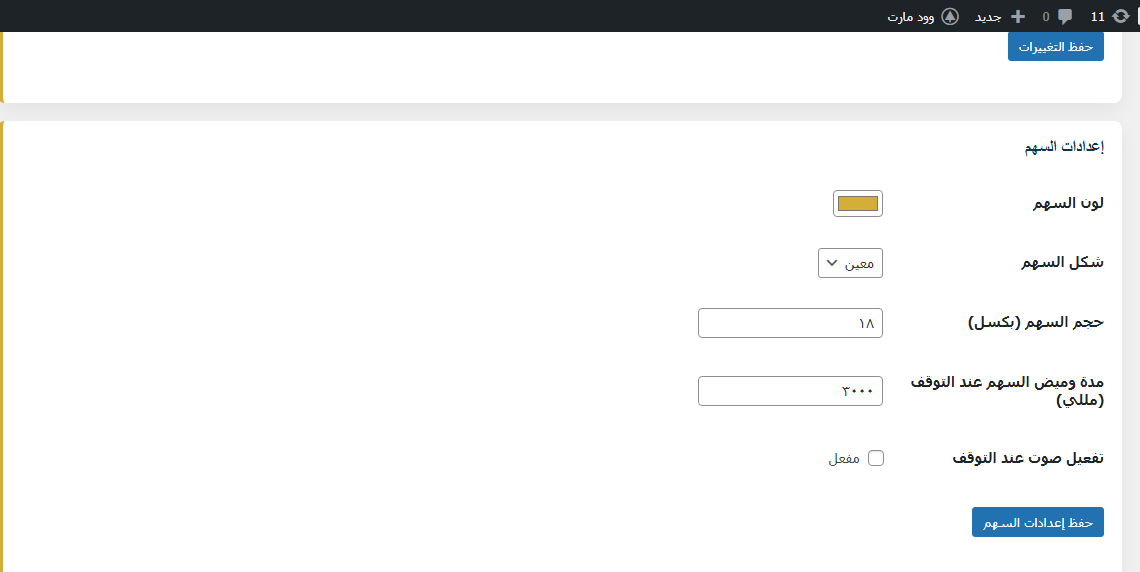
Task: Click the plus icon beside جديد
Action: click(1018, 16)
